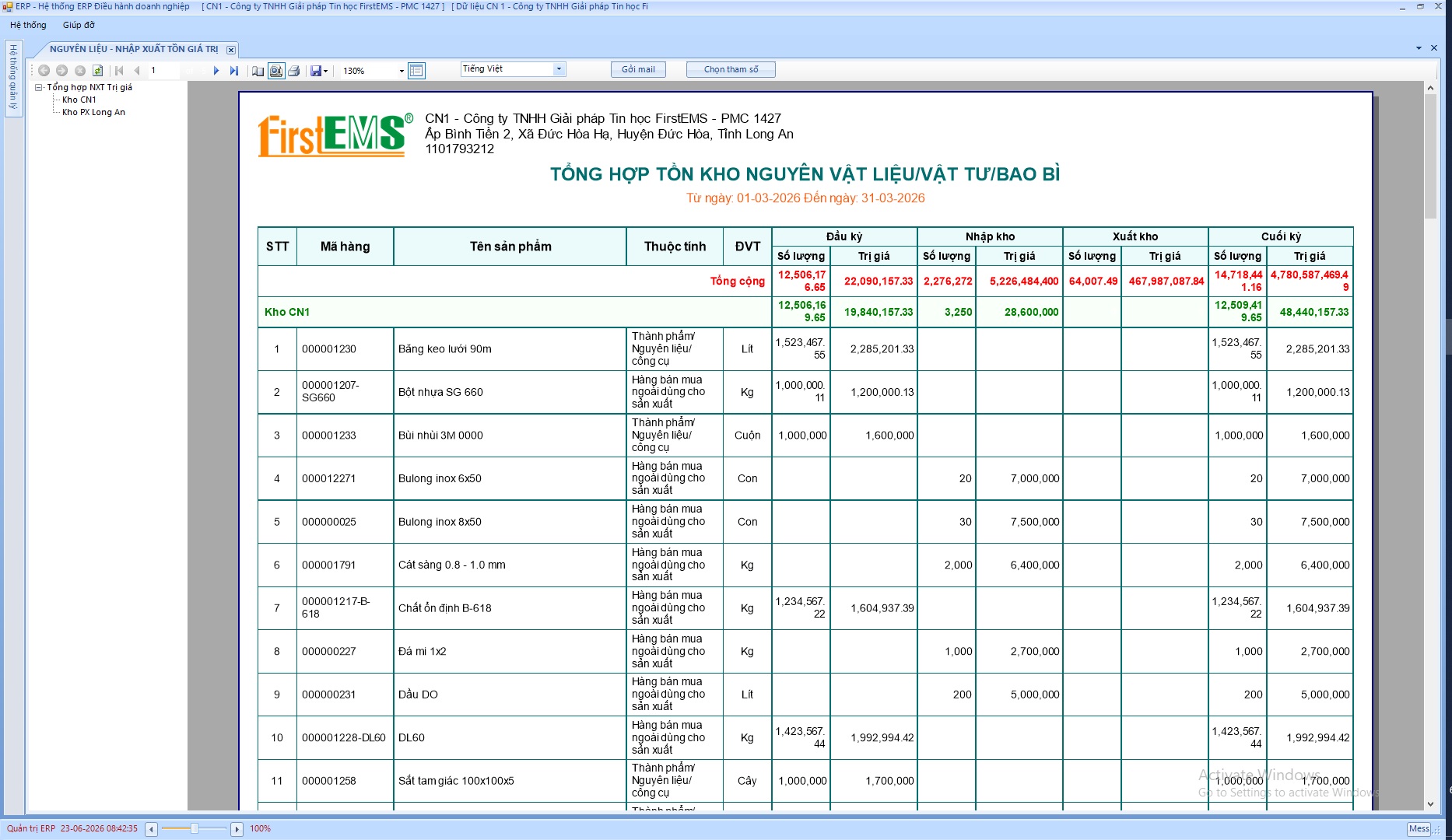
Task: Click product name Bulong inox 6x50
Action: point(440,479)
